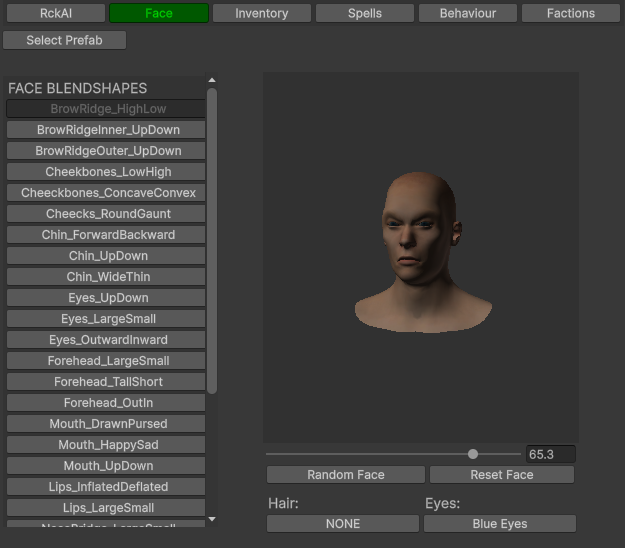Select Lips_InflatedDeflated blendshape
This screenshot has width=625, height=548.
tap(106, 487)
